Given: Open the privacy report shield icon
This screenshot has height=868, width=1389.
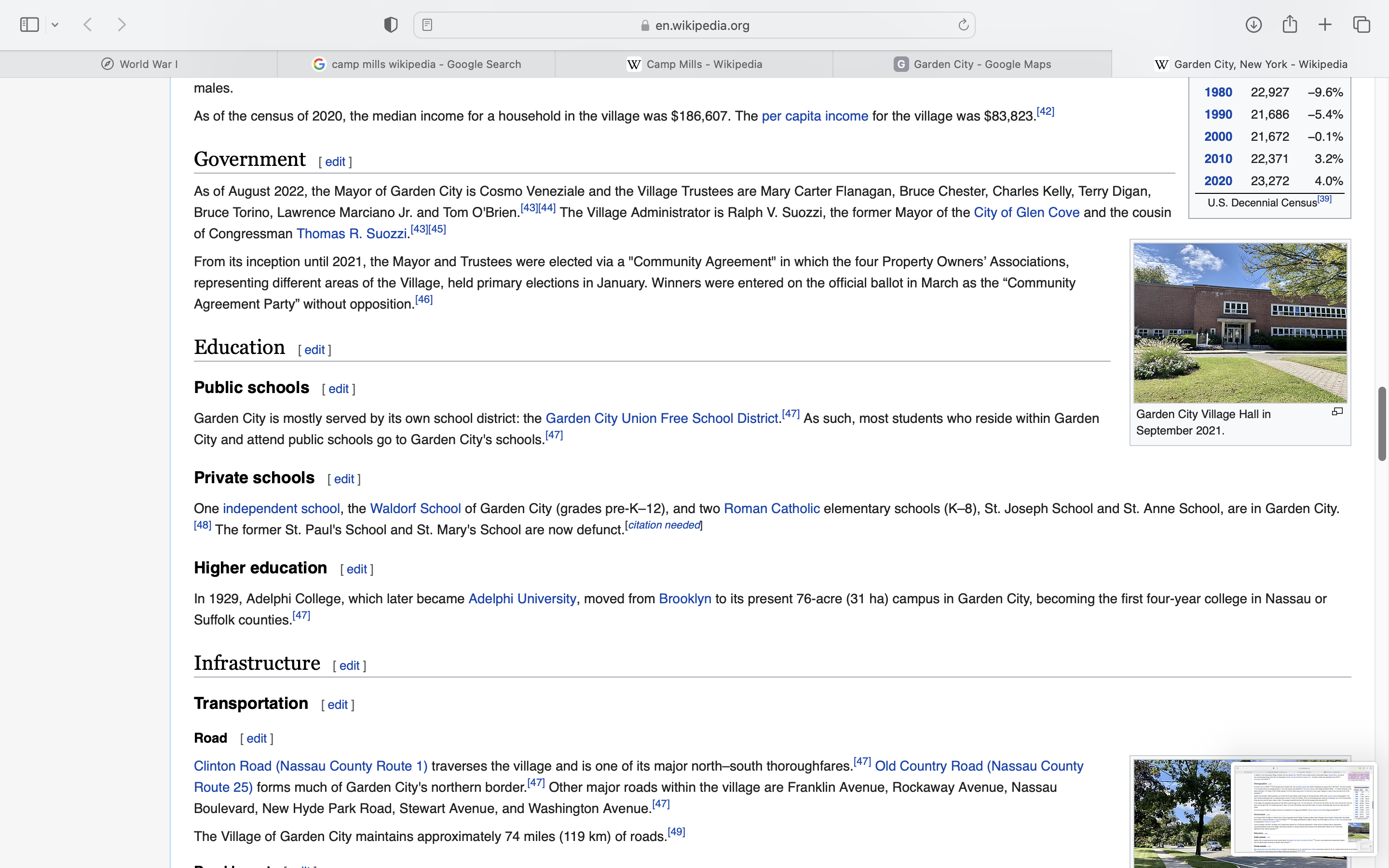Looking at the screenshot, I should tap(391, 25).
